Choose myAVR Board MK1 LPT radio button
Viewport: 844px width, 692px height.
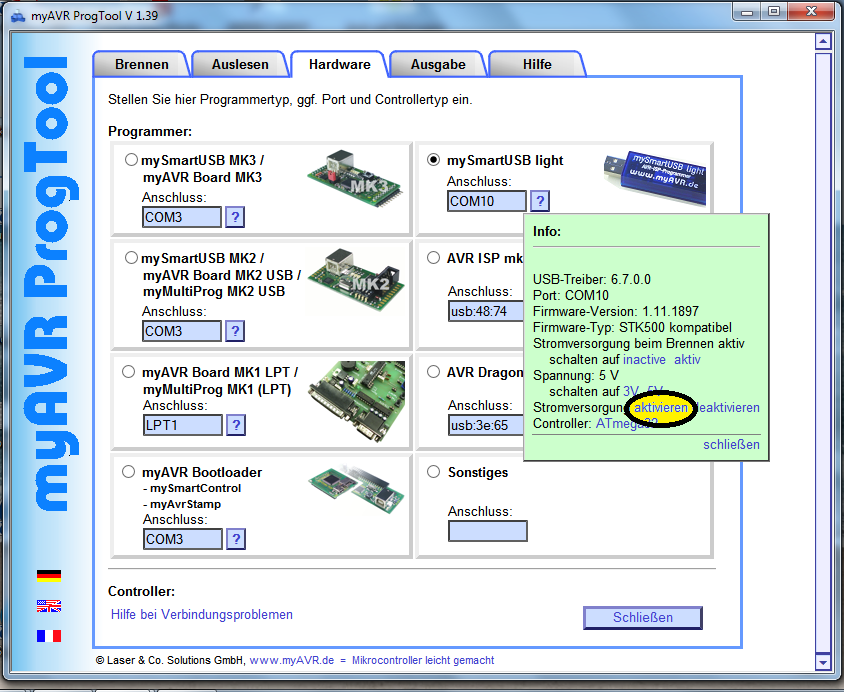(128, 372)
